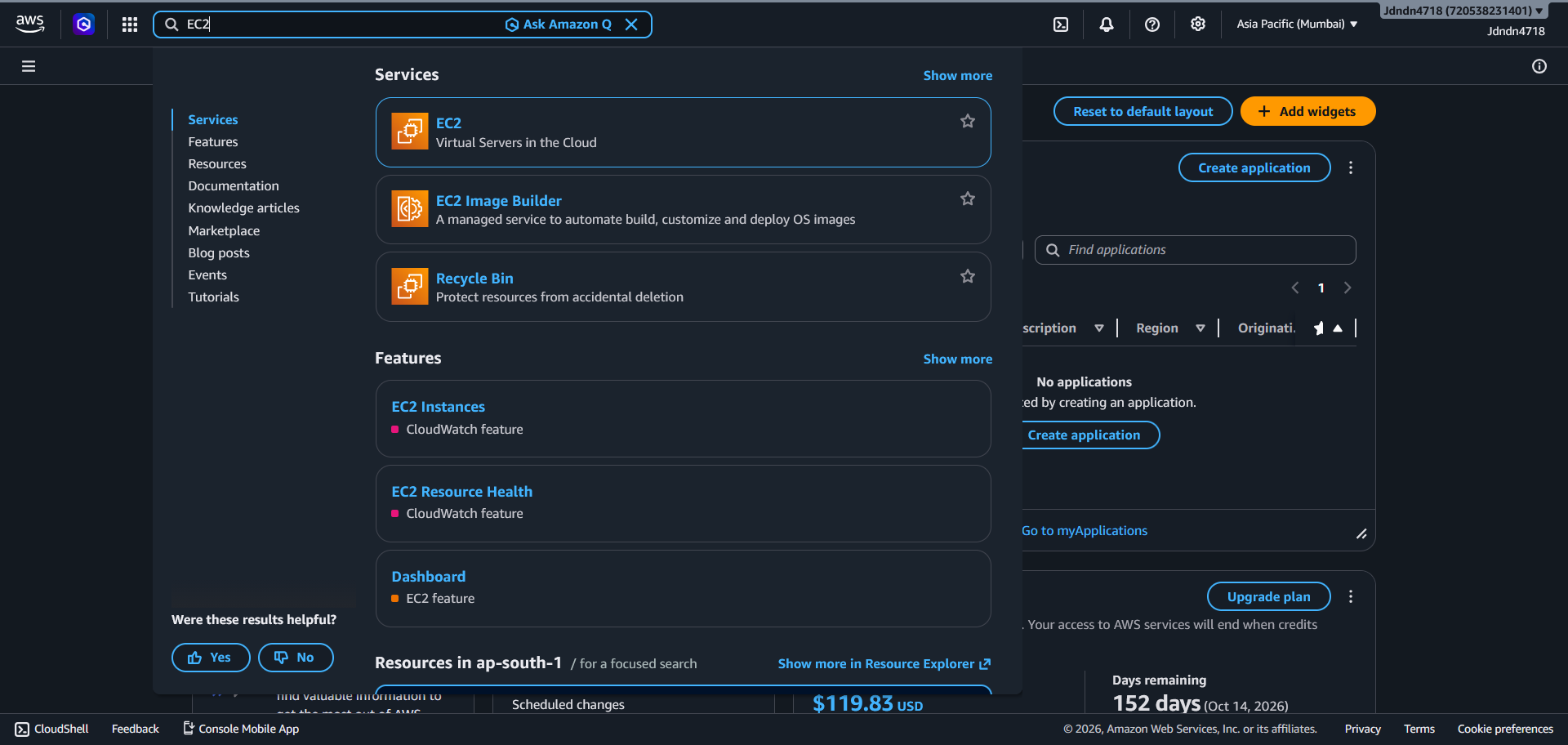Open Cookie preferences in the footer

tap(1506, 729)
